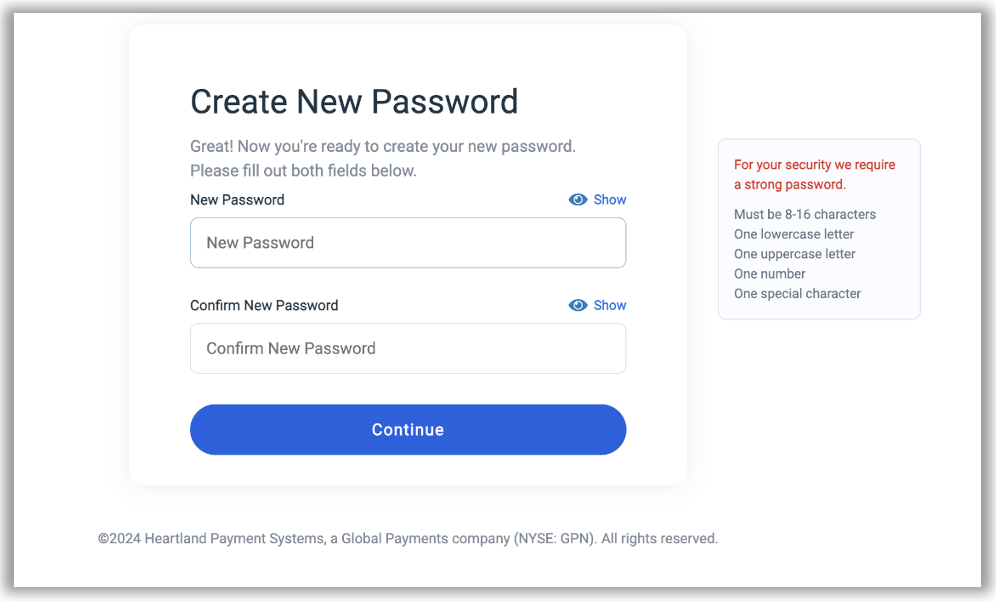Click the "Confirm New Password" field label

tap(264, 306)
